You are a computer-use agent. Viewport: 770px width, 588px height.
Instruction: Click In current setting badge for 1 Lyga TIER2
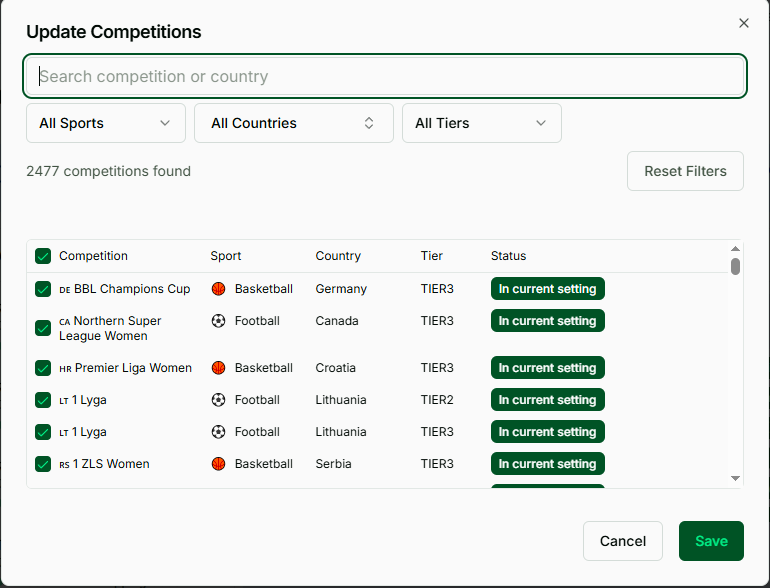[548, 400]
